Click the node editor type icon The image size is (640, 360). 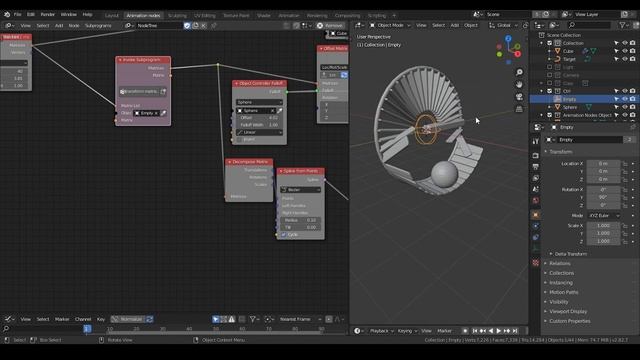pyautogui.click(x=9, y=25)
